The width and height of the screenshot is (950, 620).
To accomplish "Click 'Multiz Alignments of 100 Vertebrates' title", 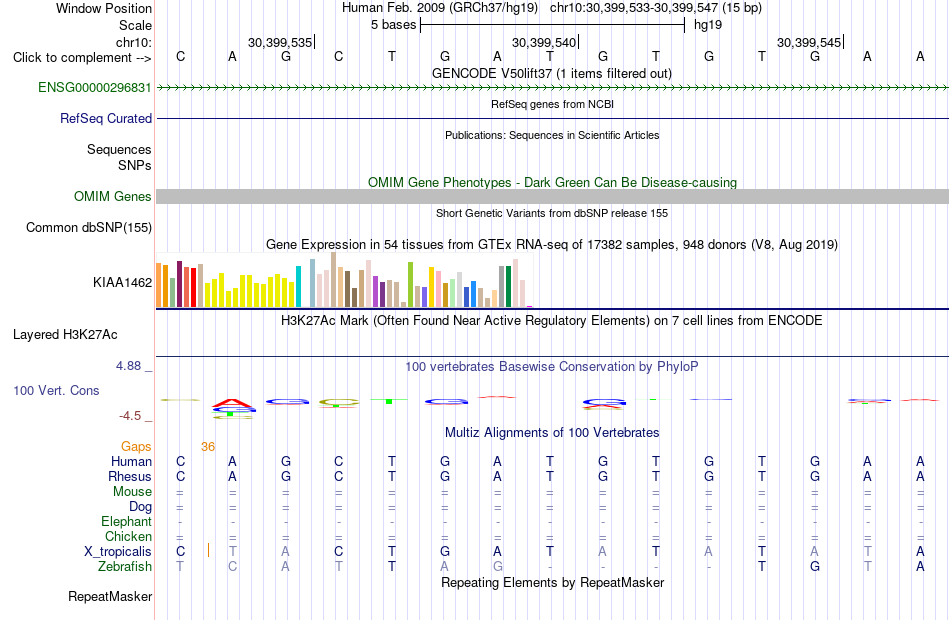I will (x=552, y=432).
